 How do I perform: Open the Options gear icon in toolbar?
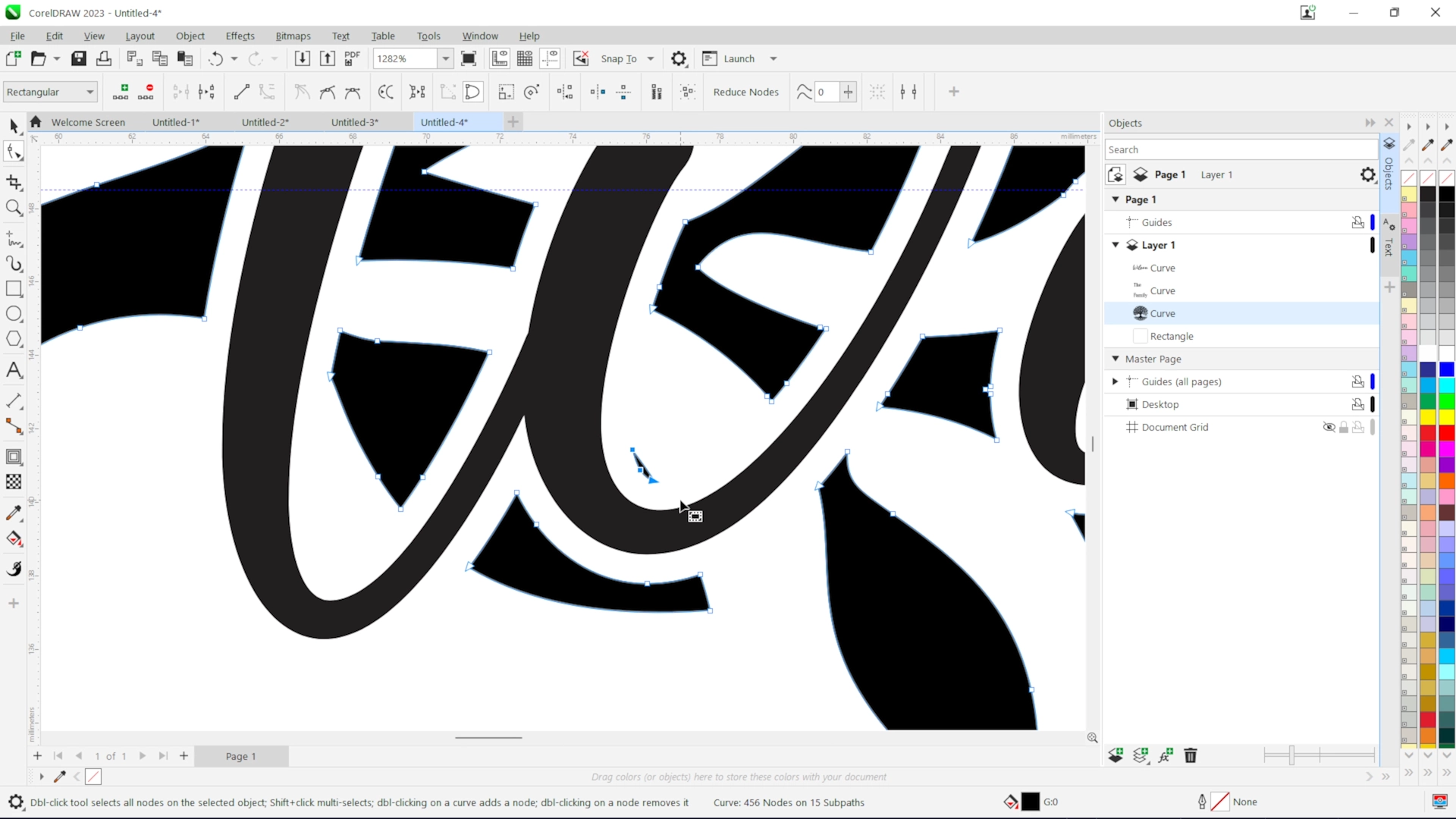tap(679, 58)
